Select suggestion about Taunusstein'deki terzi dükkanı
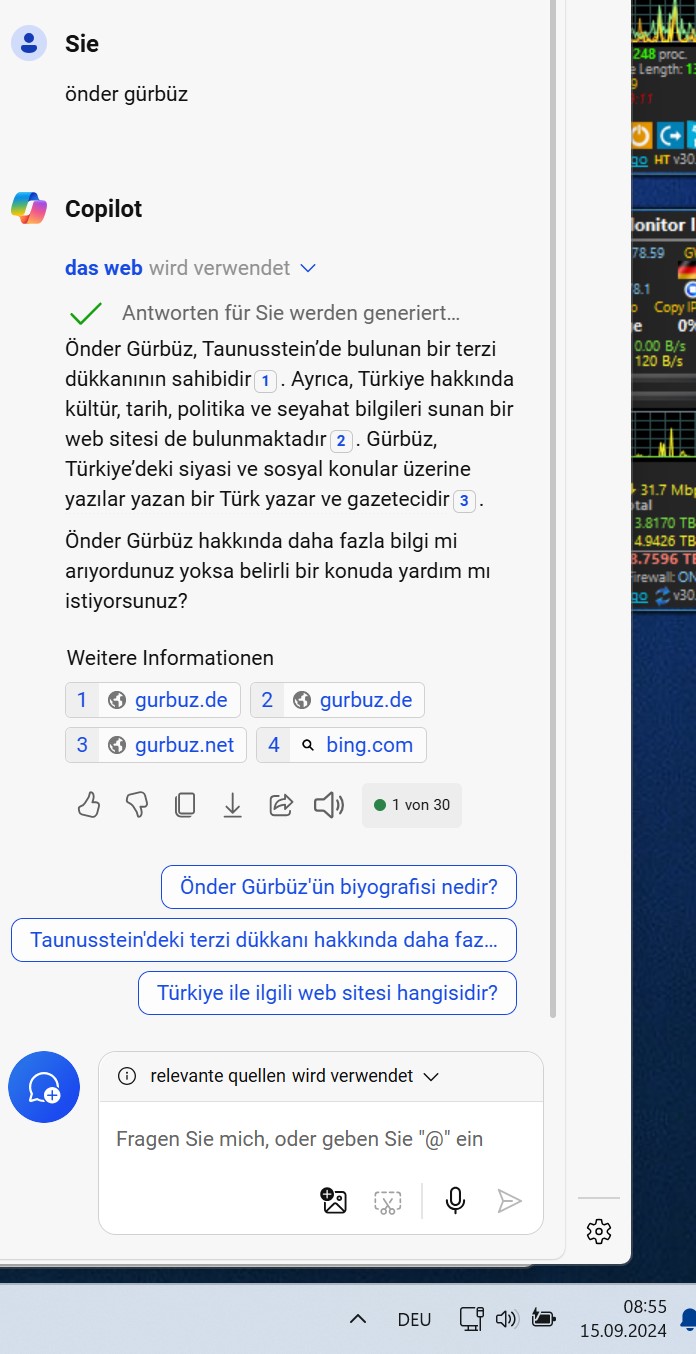Screen dimensions: 696x1354 point(264,940)
